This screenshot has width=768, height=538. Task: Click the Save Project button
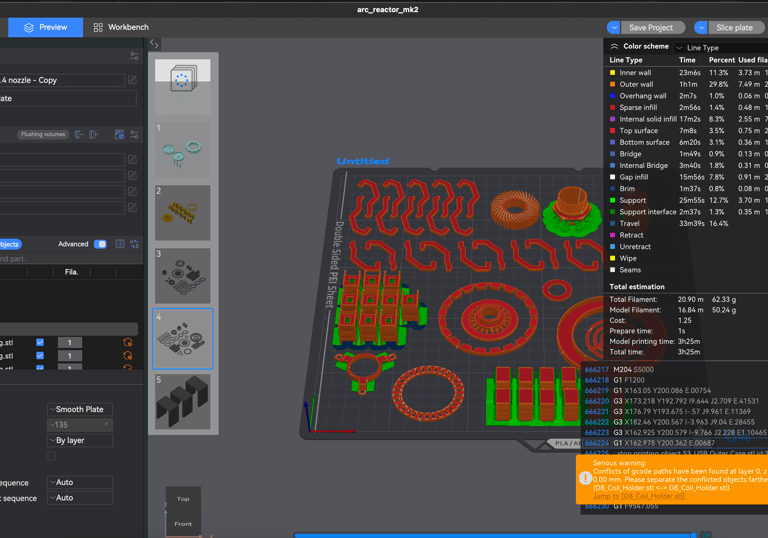pyautogui.click(x=651, y=27)
